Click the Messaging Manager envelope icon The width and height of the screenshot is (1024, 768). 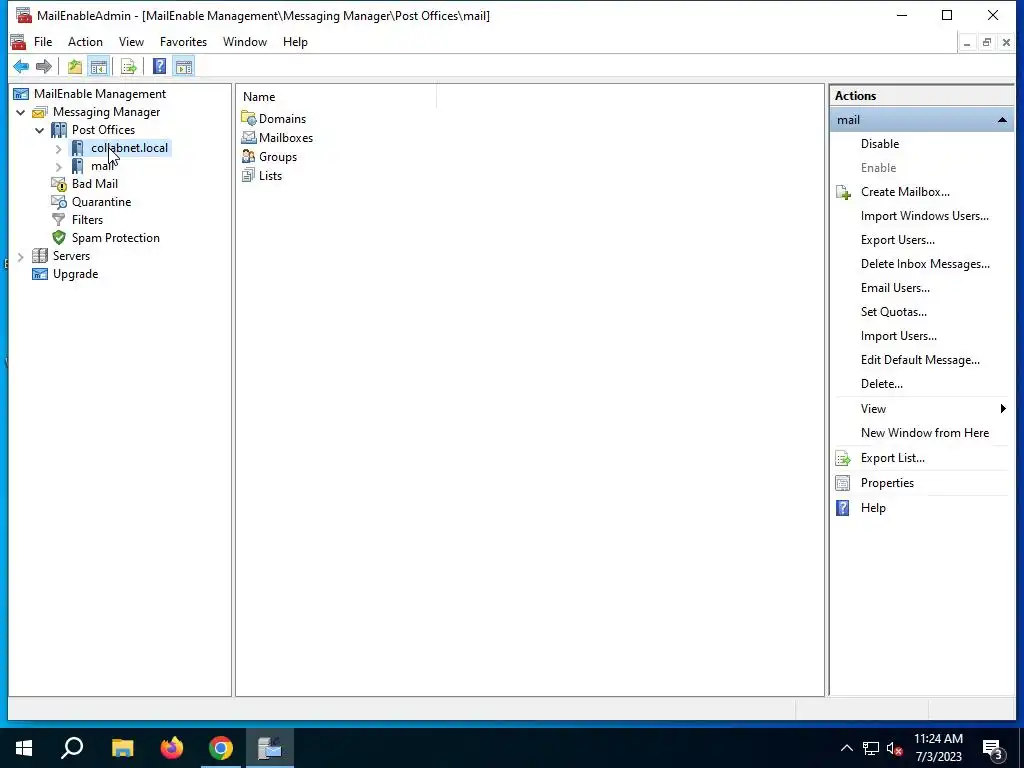pos(40,112)
